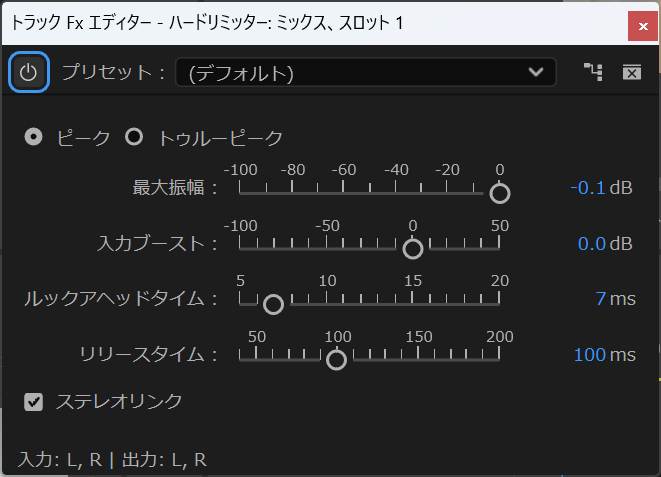Click the 最大振幅 slider handle
This screenshot has height=477, width=661.
499,193
